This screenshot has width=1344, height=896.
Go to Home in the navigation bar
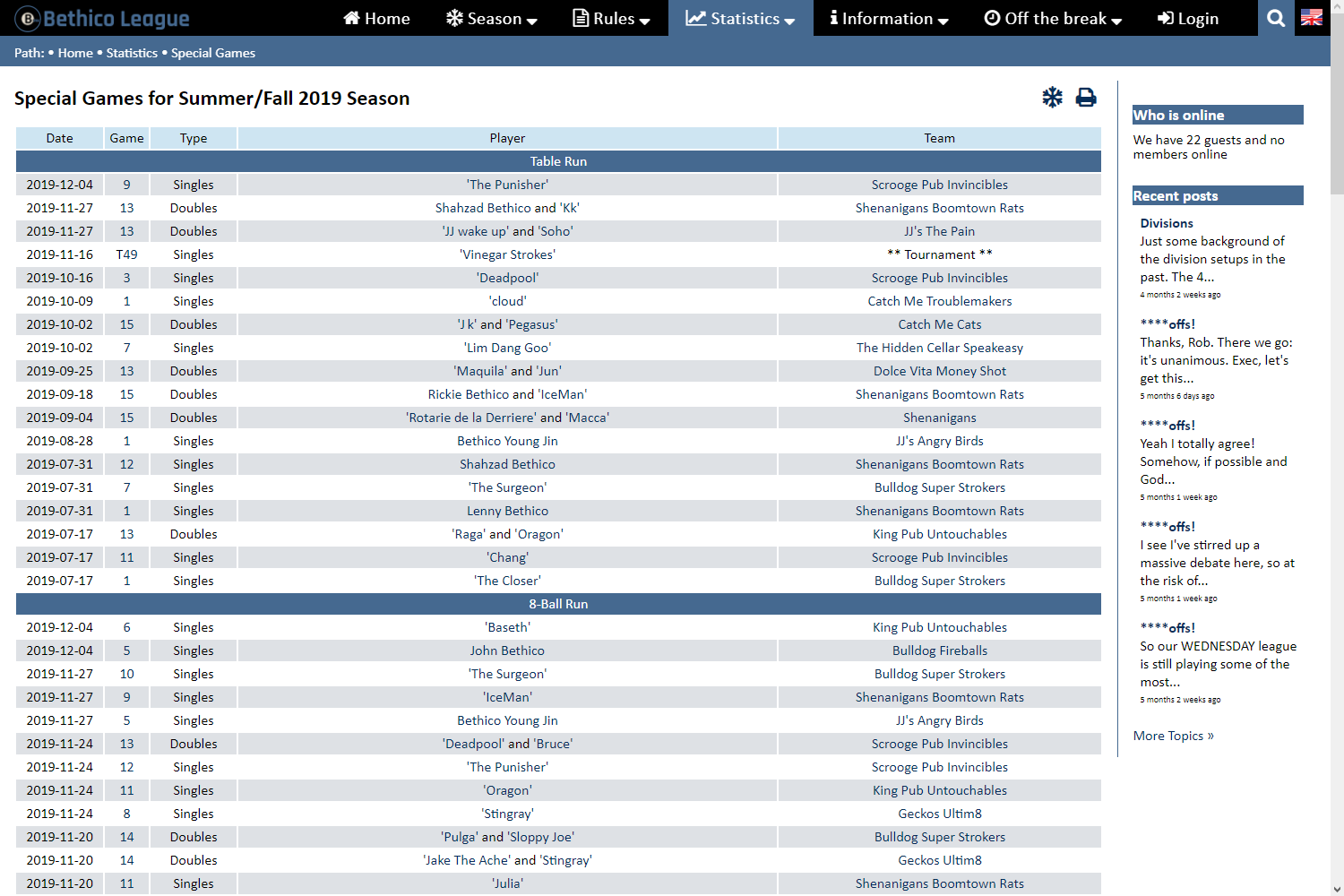(376, 18)
